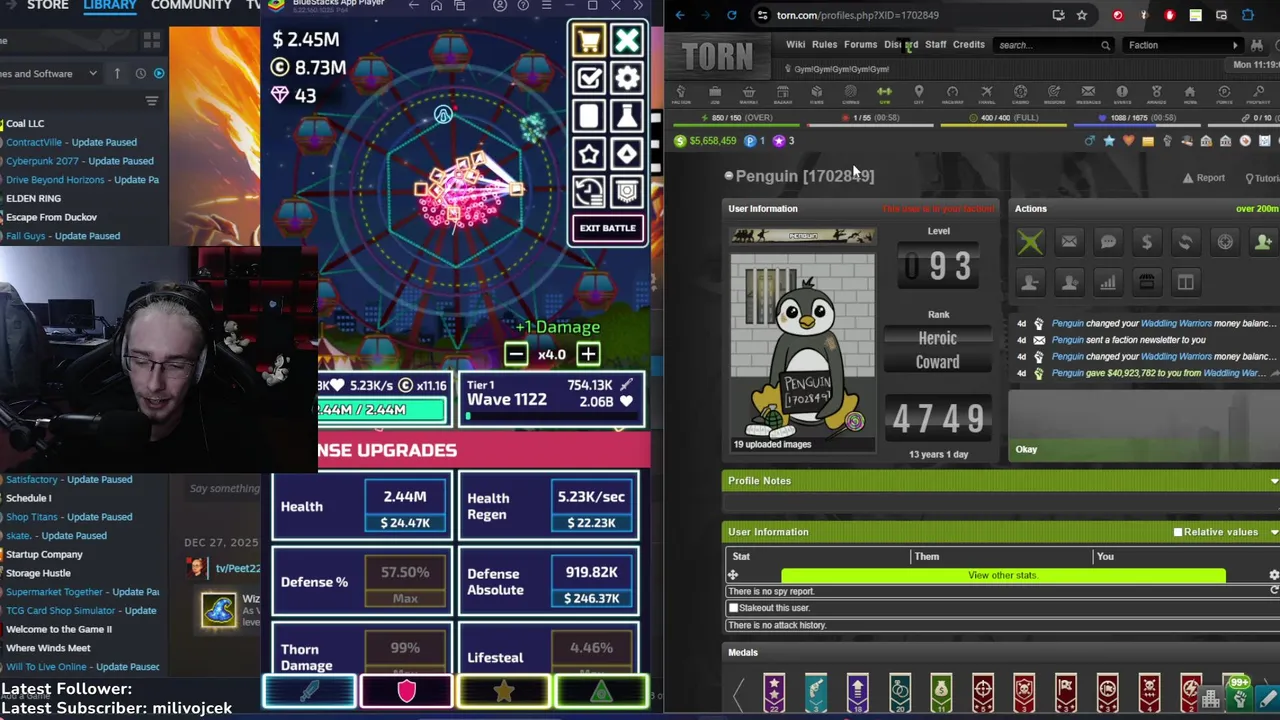Click the Penguin profile picture
The image size is (1280, 720).
802,343
